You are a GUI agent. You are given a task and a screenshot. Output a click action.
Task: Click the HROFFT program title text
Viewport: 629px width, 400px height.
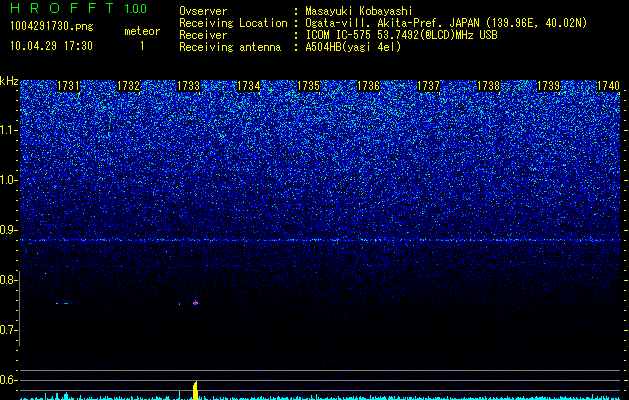pyautogui.click(x=62, y=8)
